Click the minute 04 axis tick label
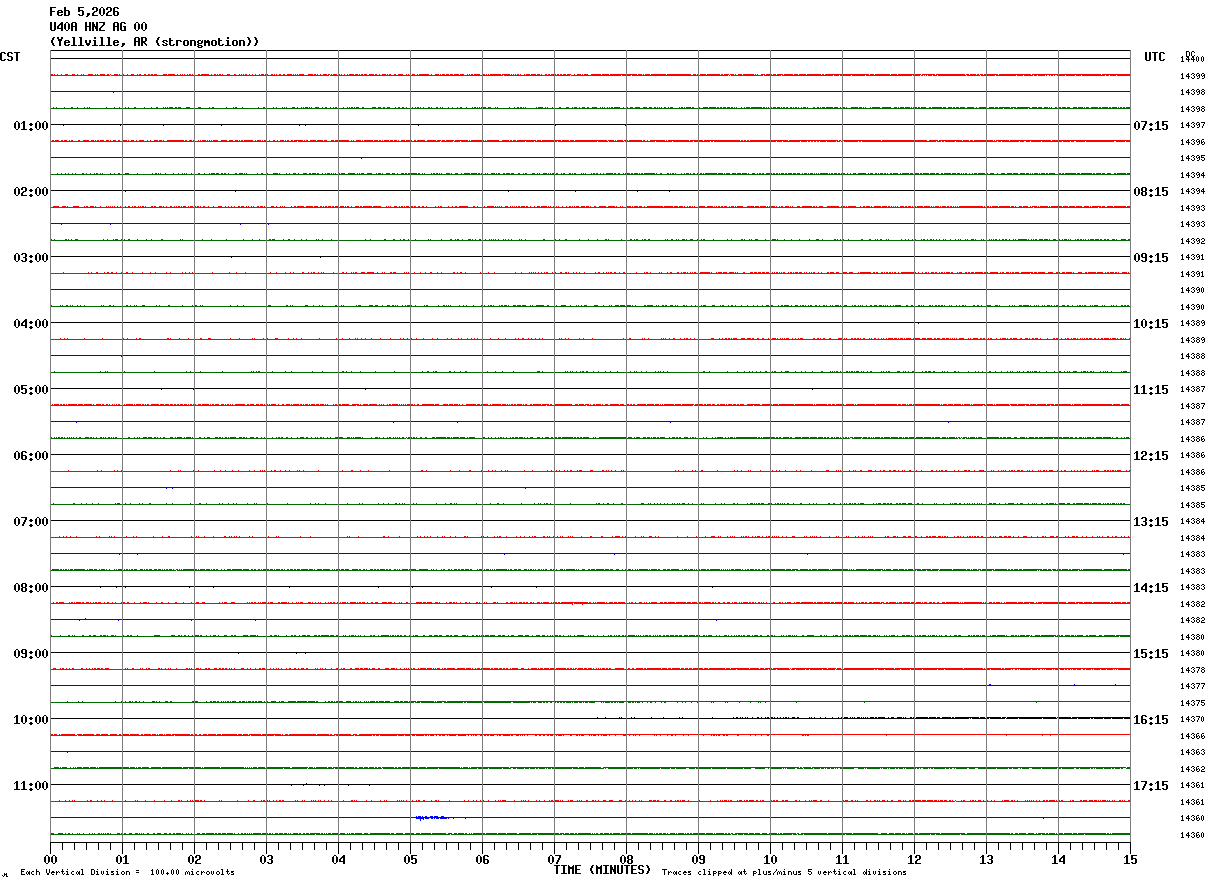The image size is (1210, 886). (x=339, y=860)
